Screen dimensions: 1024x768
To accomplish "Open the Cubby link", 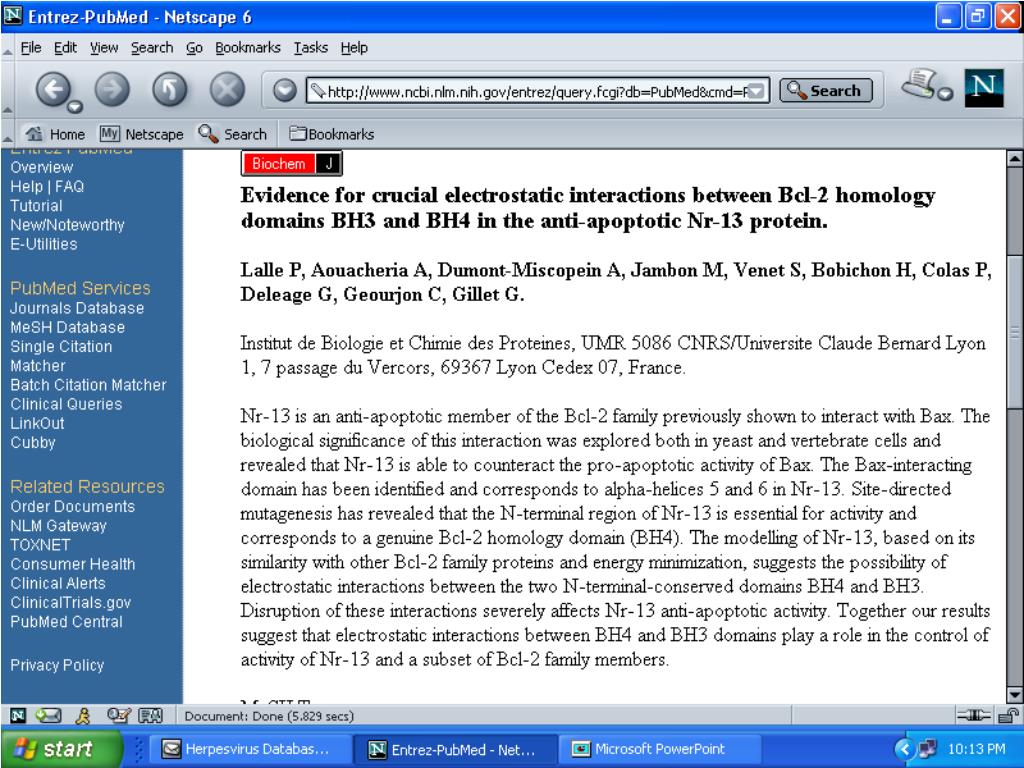I will [33, 442].
